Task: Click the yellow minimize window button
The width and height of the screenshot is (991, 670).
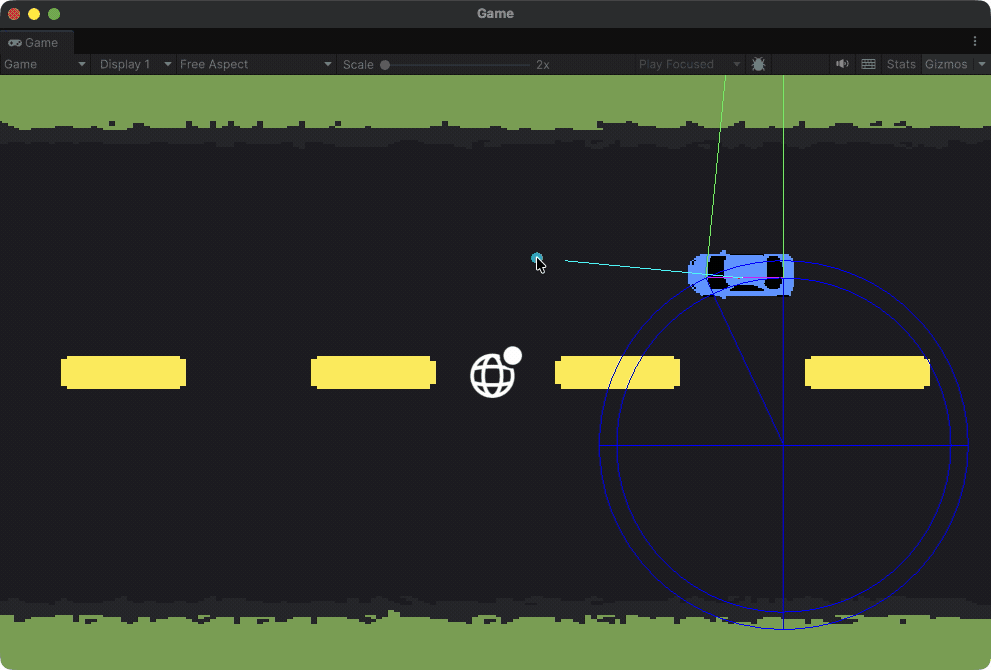Action: click(34, 14)
